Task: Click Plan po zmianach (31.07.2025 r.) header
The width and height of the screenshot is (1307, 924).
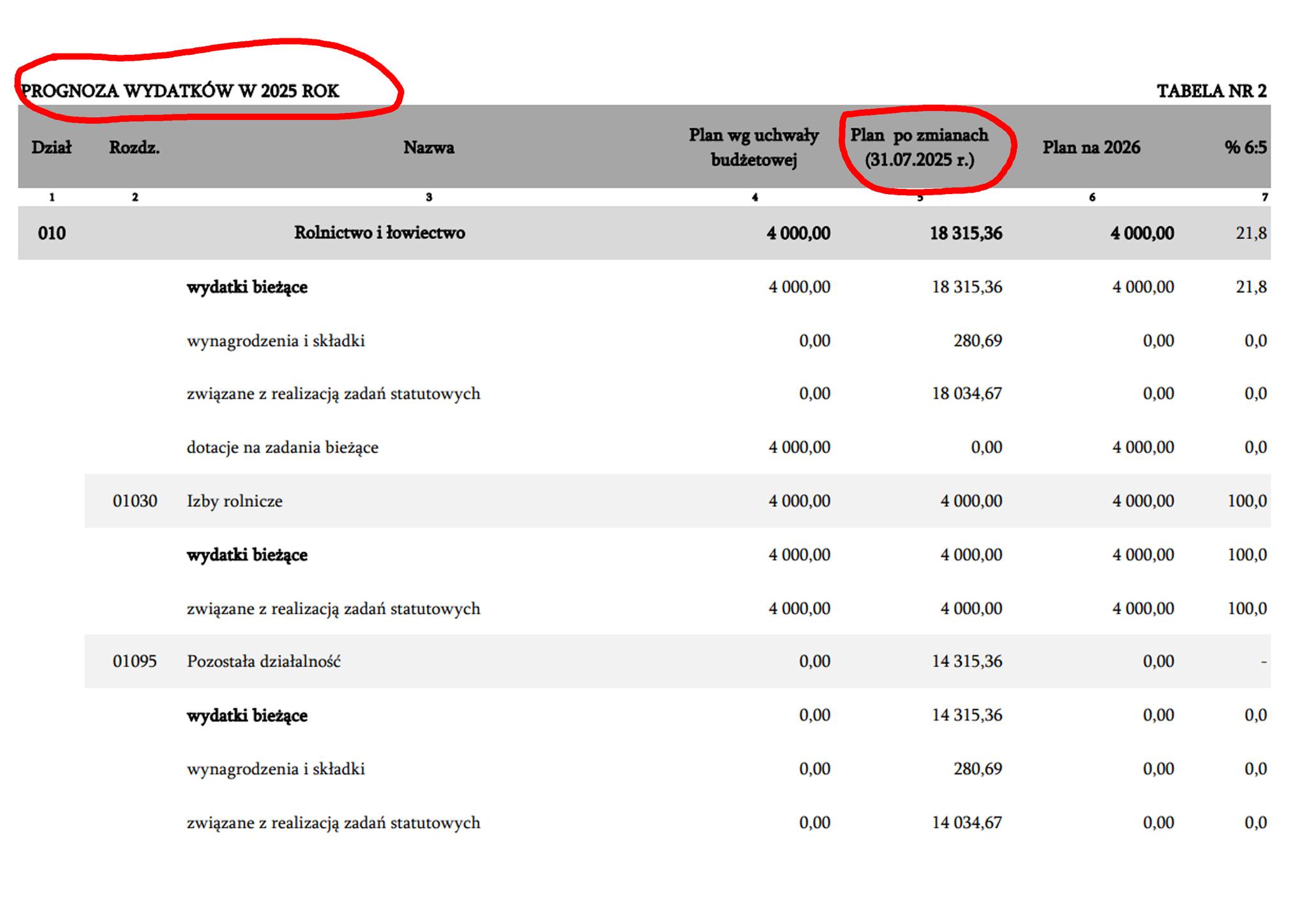Action: pos(919,147)
